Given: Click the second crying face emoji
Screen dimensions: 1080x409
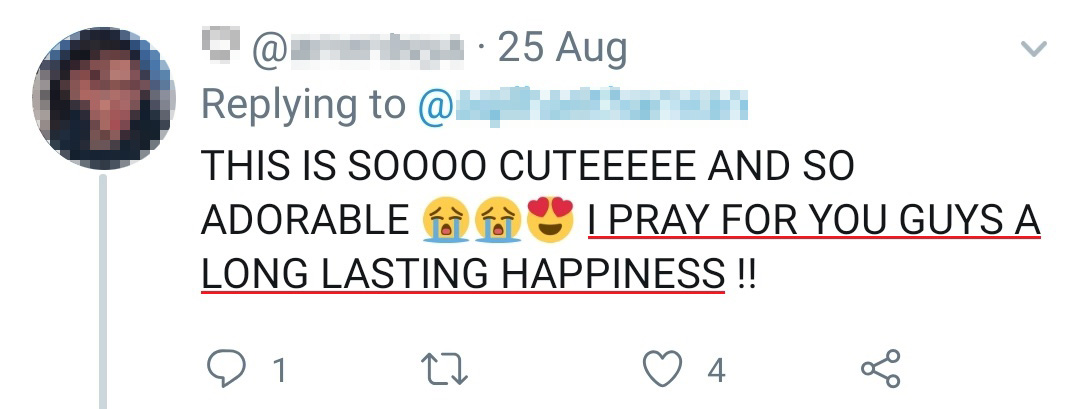Looking at the screenshot, I should click(x=499, y=221).
